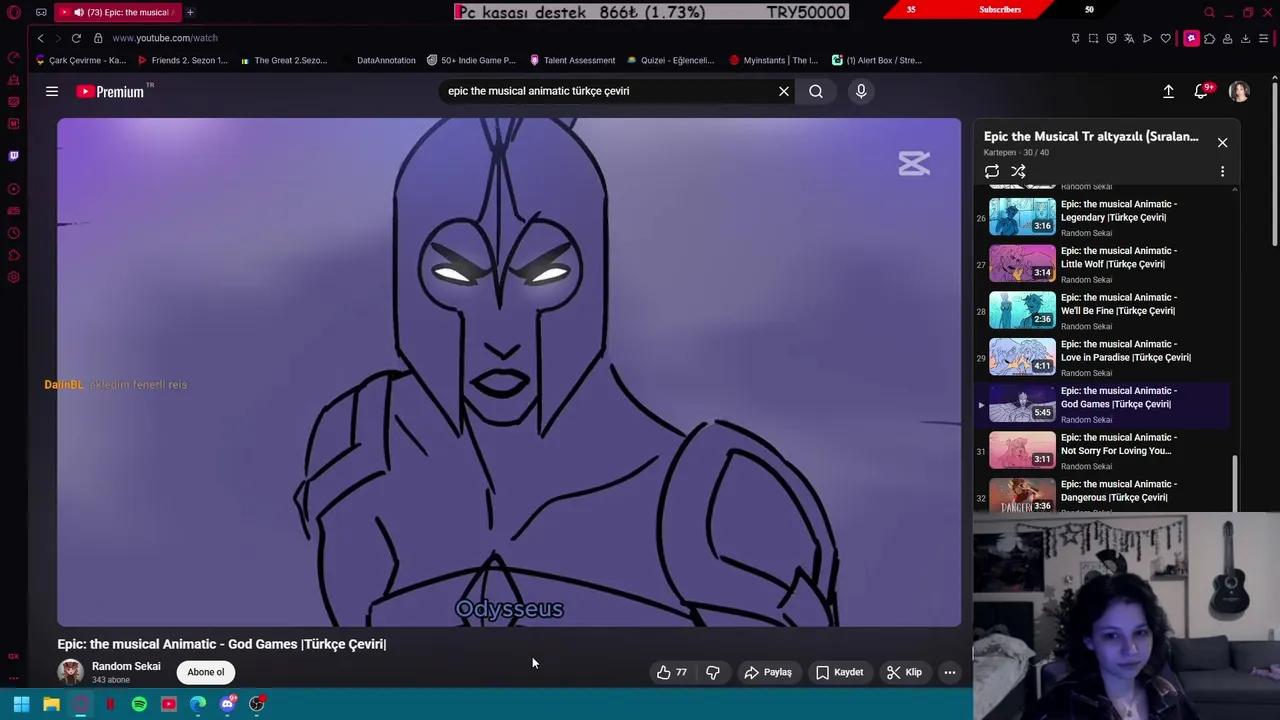Click the browser address bar URL
The height and width of the screenshot is (720, 1280).
(x=165, y=38)
